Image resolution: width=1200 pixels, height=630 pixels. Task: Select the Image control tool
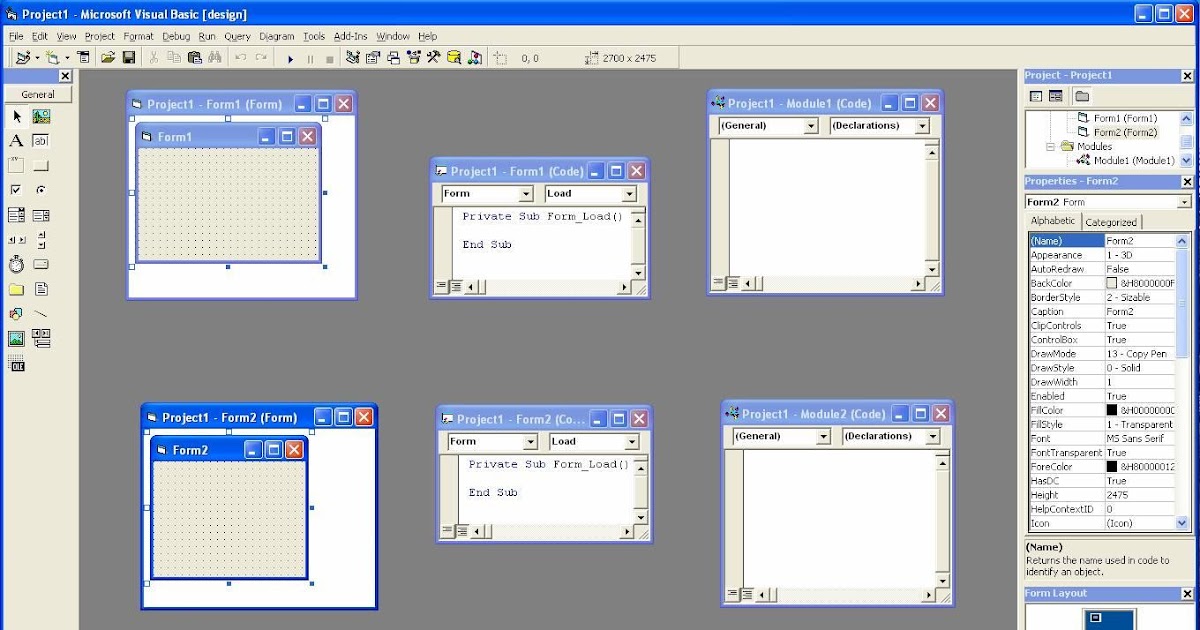tap(16, 338)
